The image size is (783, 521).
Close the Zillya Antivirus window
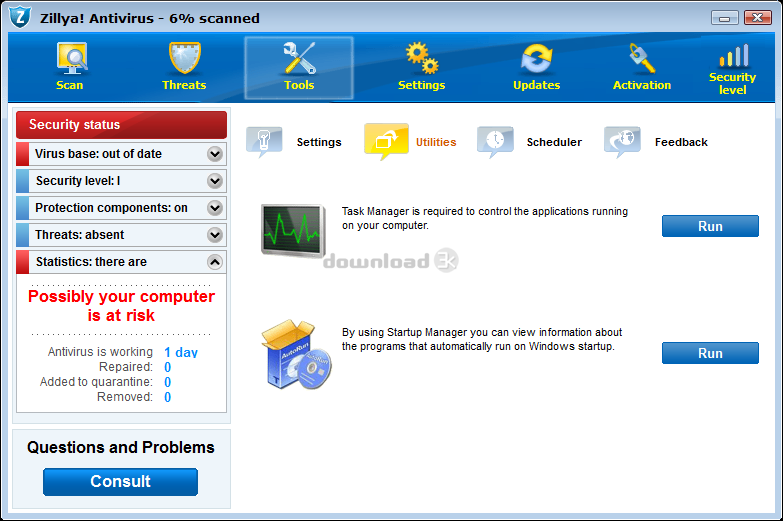(x=758, y=18)
